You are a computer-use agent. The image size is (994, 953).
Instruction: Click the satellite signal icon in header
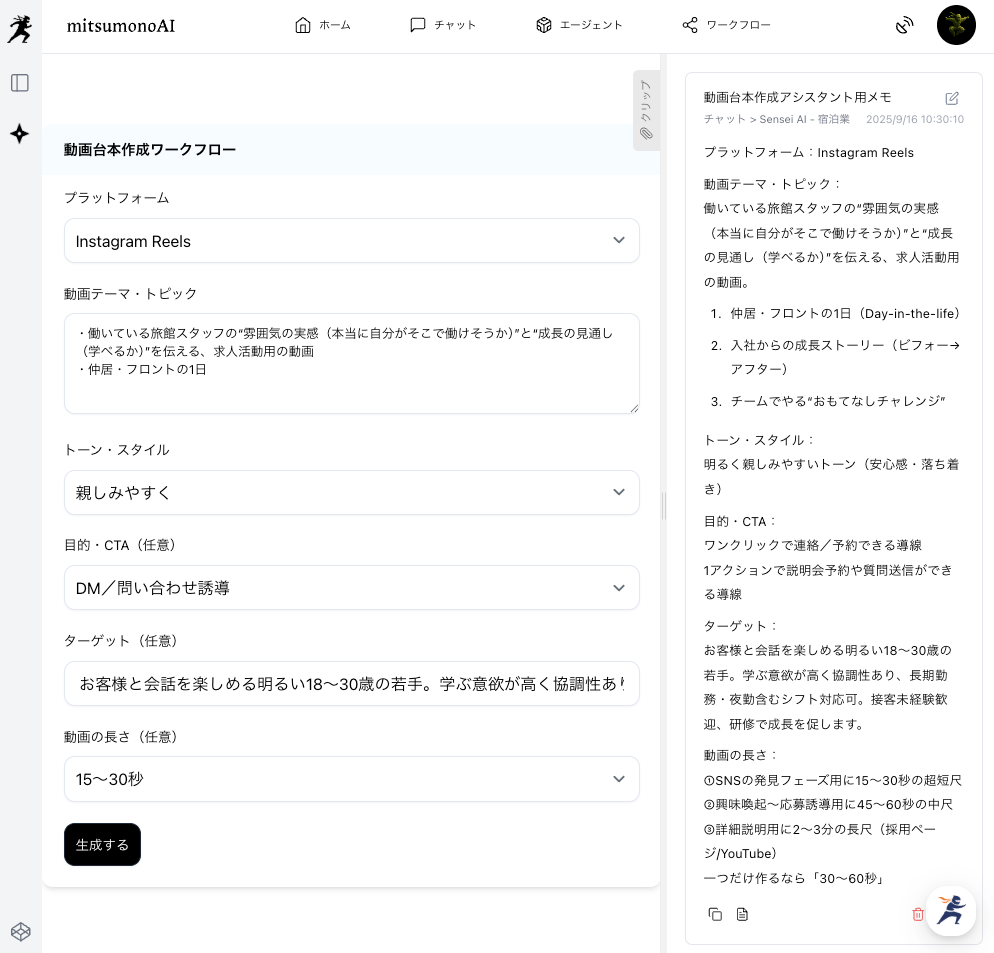905,26
